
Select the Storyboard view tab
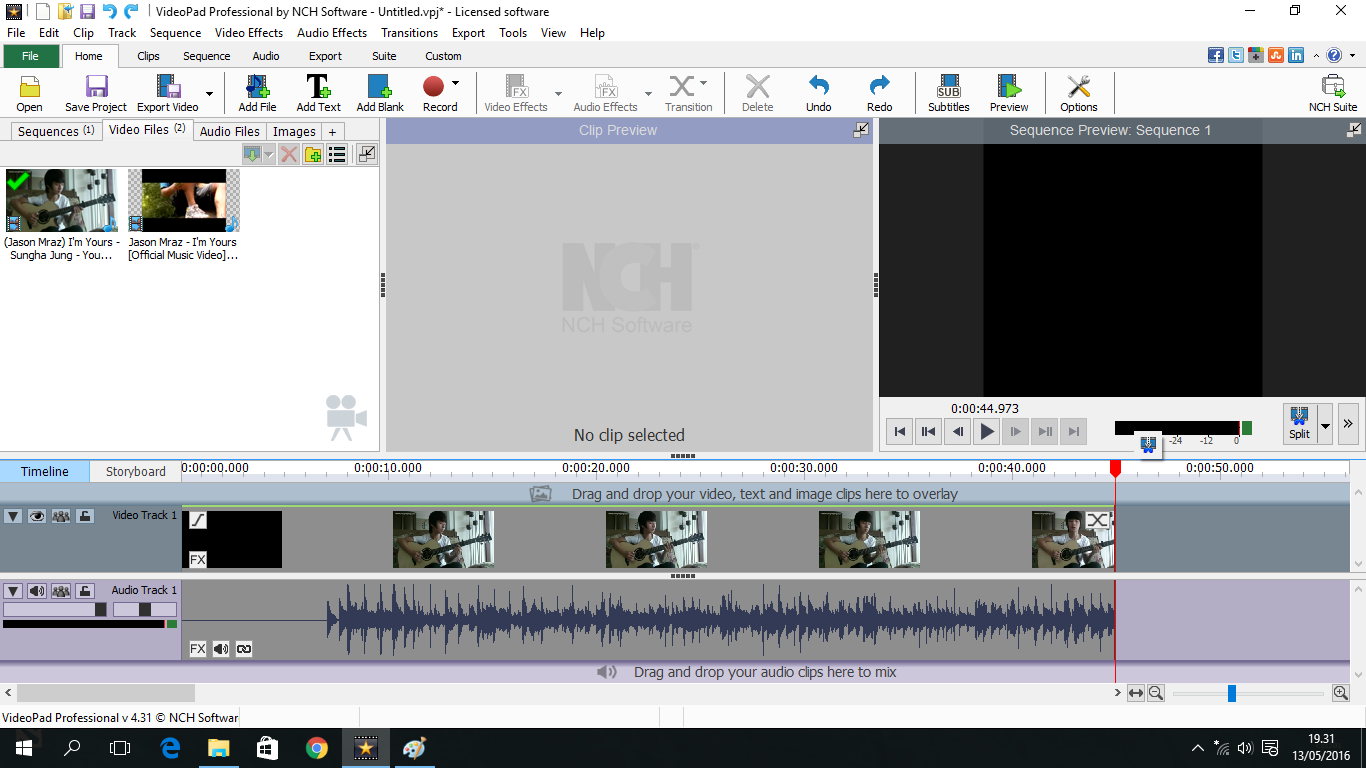click(136, 471)
